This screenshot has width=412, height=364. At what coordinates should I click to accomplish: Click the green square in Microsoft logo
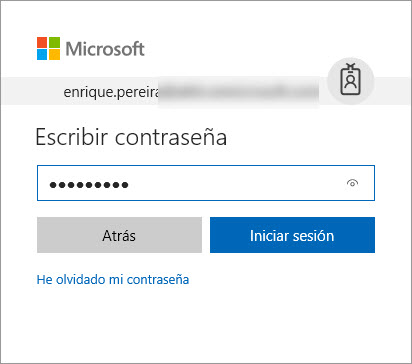click(55, 42)
